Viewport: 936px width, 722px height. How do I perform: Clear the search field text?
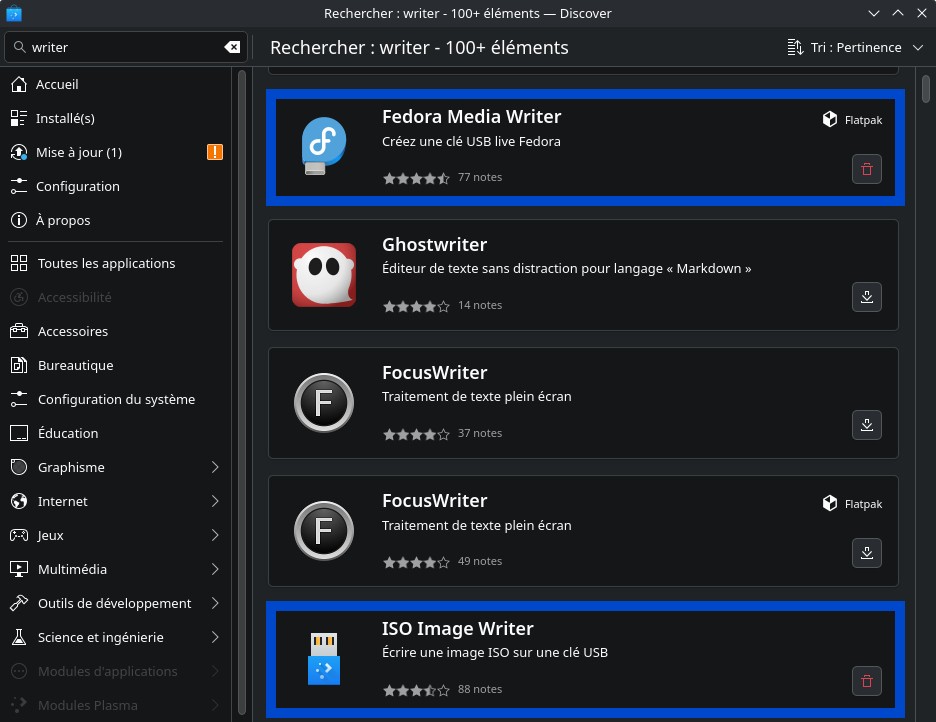(232, 47)
